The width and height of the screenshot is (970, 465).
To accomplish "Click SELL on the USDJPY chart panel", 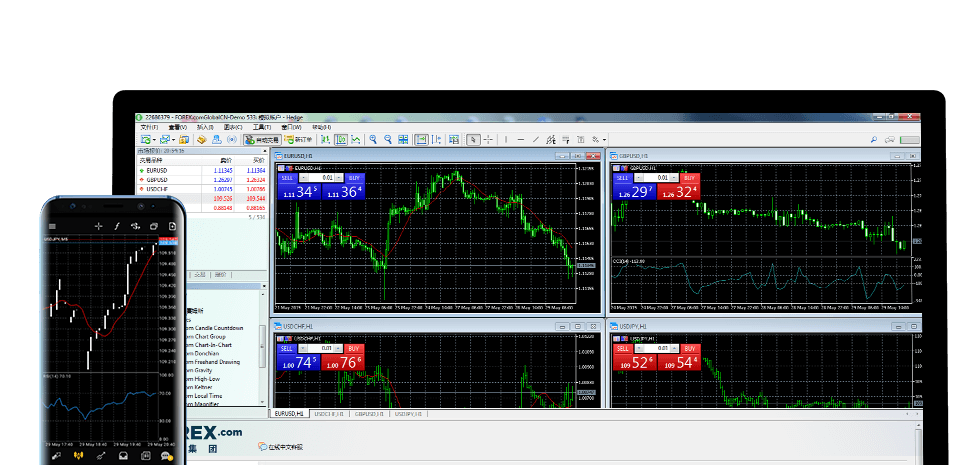I will (623, 348).
